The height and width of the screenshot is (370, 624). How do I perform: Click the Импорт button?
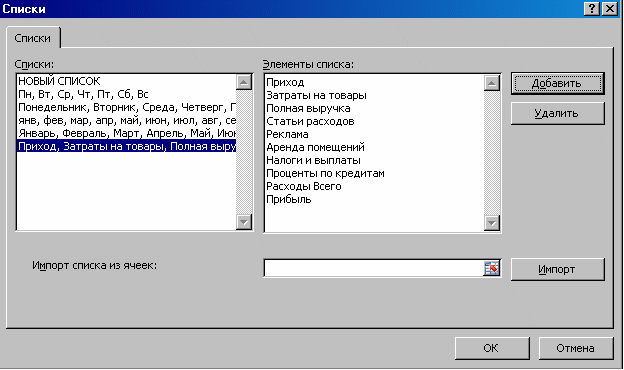click(x=557, y=269)
